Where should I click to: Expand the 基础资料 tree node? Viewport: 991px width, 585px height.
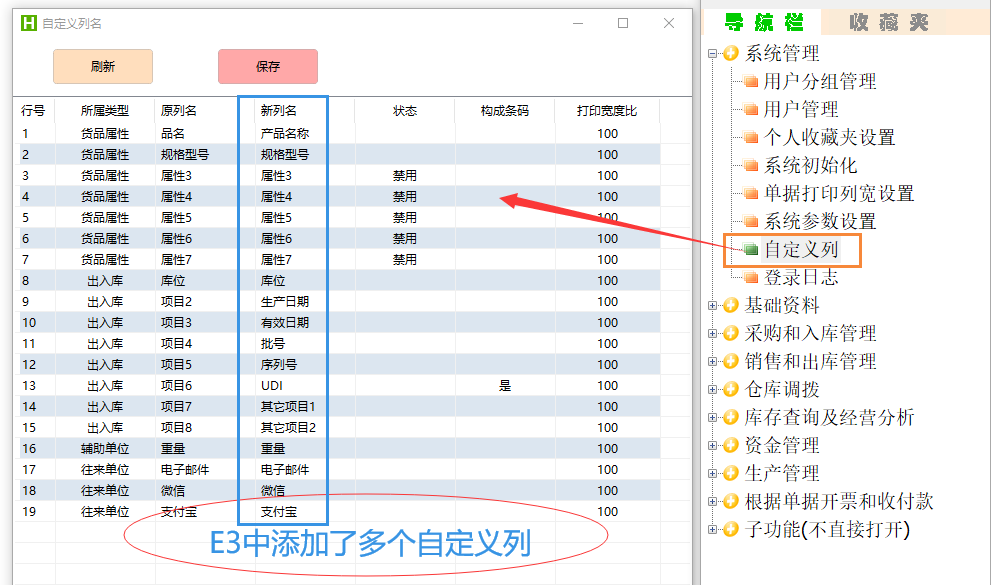pyautogui.click(x=712, y=306)
